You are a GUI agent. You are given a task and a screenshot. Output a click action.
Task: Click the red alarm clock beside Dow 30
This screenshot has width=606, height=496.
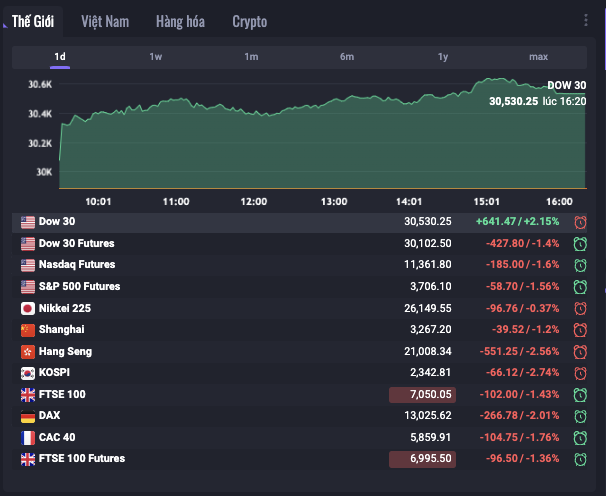click(580, 221)
